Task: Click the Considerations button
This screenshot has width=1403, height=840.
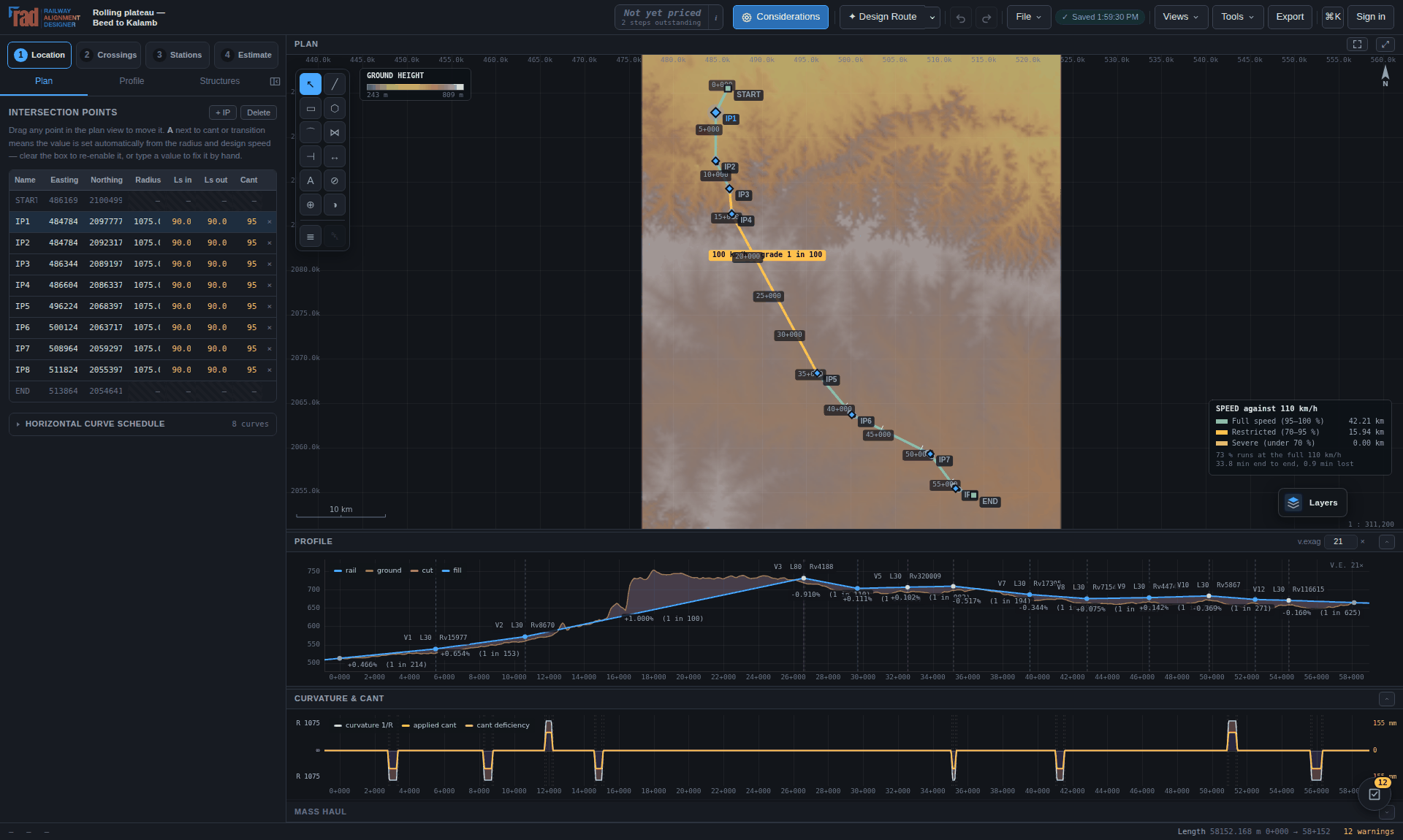Action: [780, 17]
